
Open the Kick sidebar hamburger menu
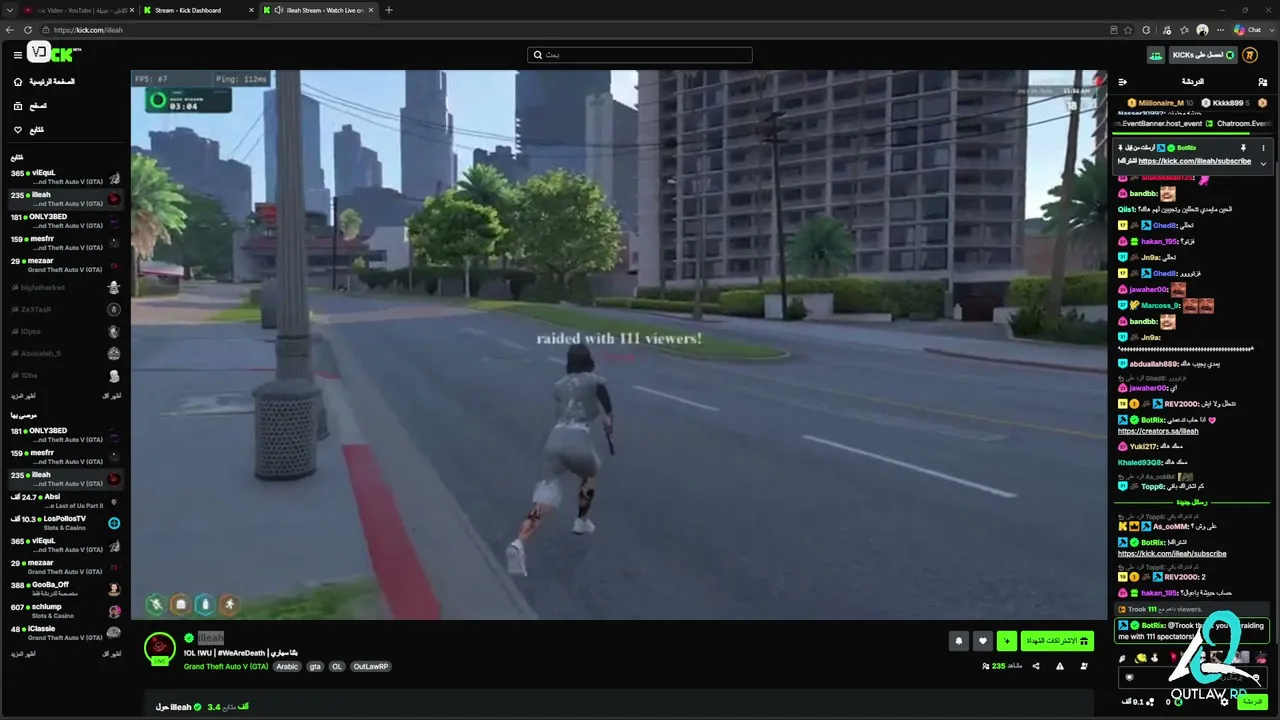point(17,54)
